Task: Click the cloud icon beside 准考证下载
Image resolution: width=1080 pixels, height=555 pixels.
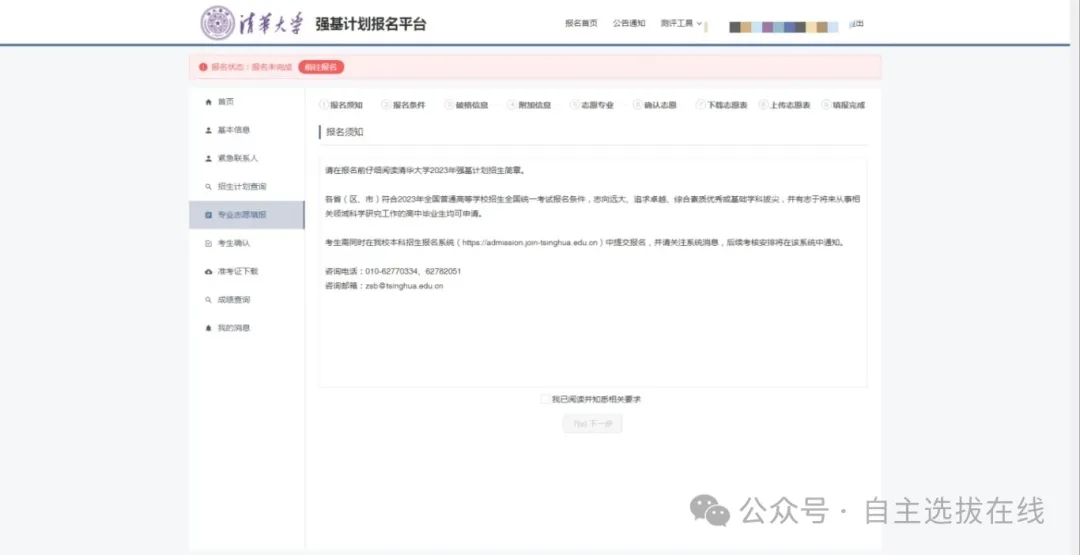Action: coord(208,271)
